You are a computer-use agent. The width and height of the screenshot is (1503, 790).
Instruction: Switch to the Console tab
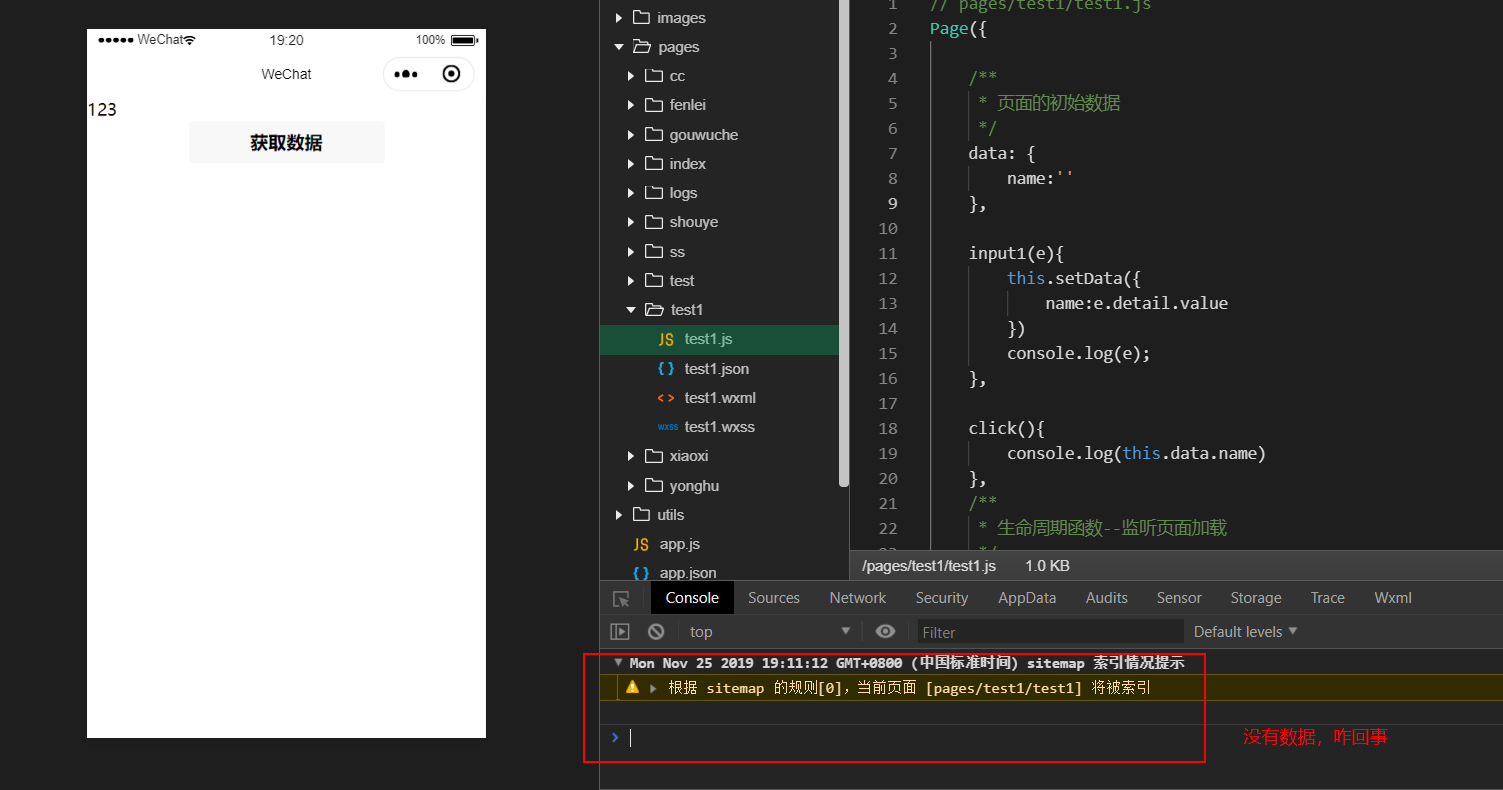coord(692,598)
